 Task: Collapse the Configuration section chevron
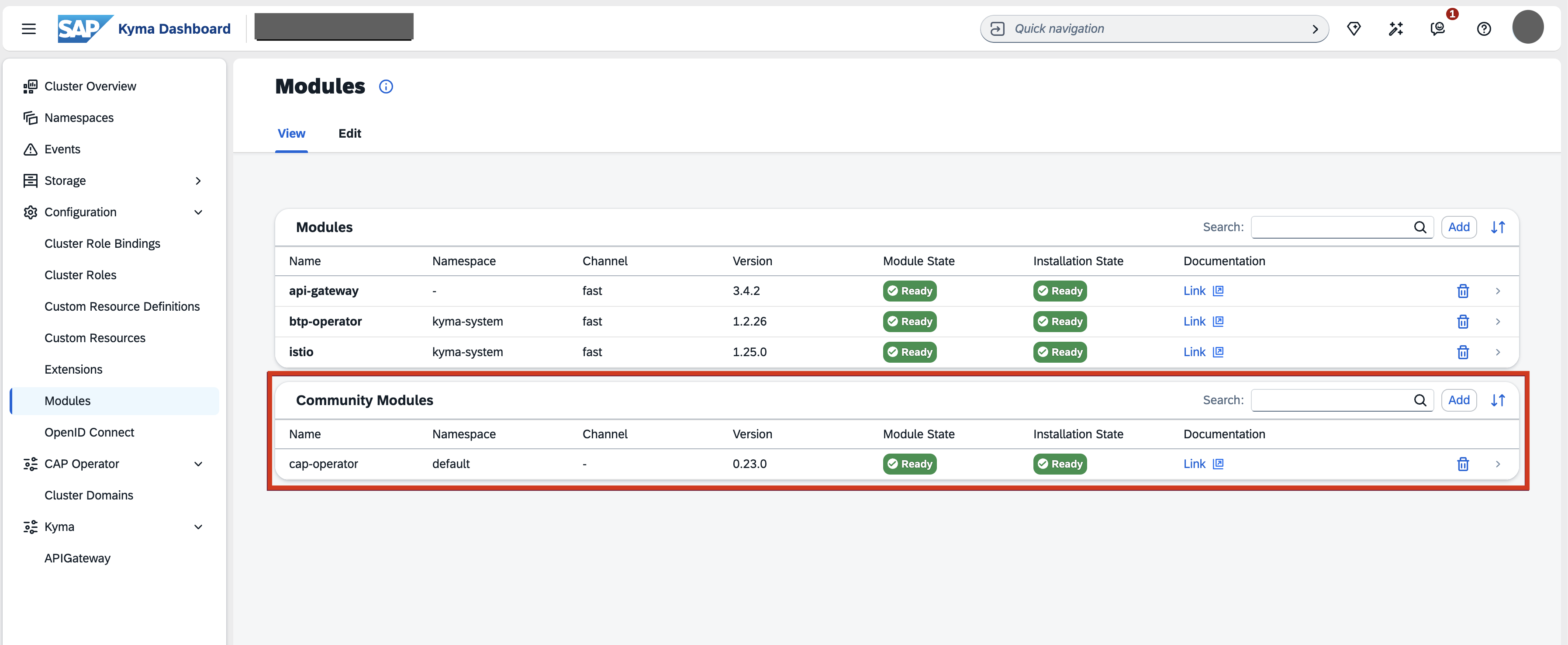point(198,212)
